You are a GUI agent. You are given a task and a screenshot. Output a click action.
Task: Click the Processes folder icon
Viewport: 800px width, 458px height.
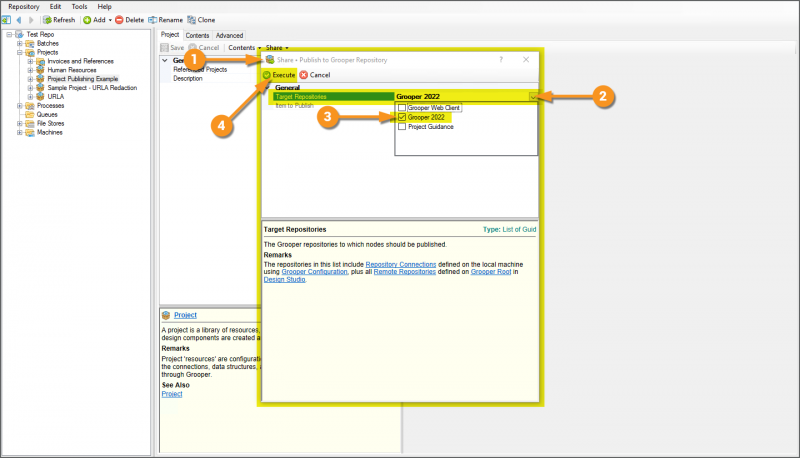click(x=30, y=106)
